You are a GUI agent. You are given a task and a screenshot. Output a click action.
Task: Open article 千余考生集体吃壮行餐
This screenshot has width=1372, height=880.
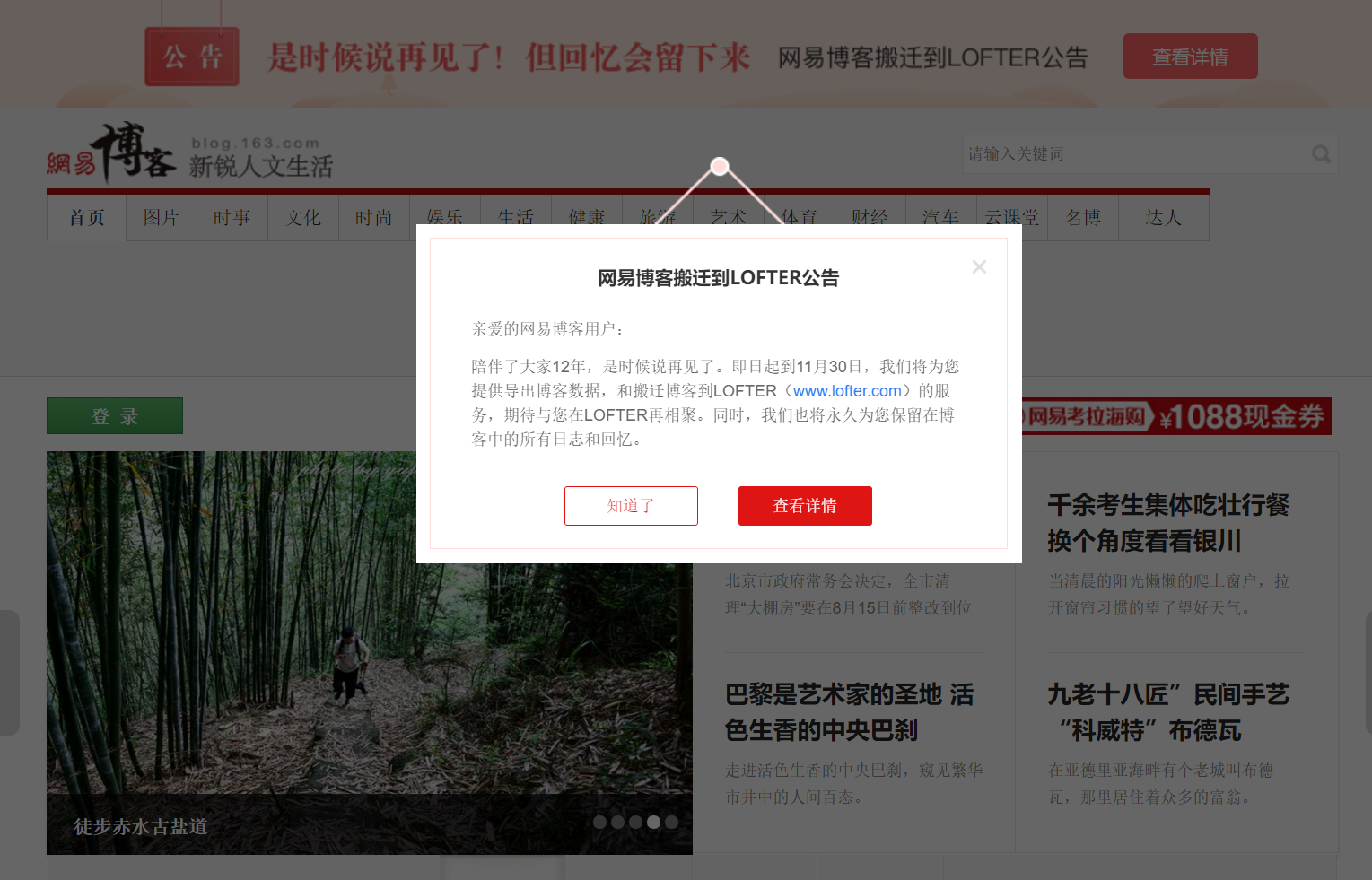click(1168, 523)
